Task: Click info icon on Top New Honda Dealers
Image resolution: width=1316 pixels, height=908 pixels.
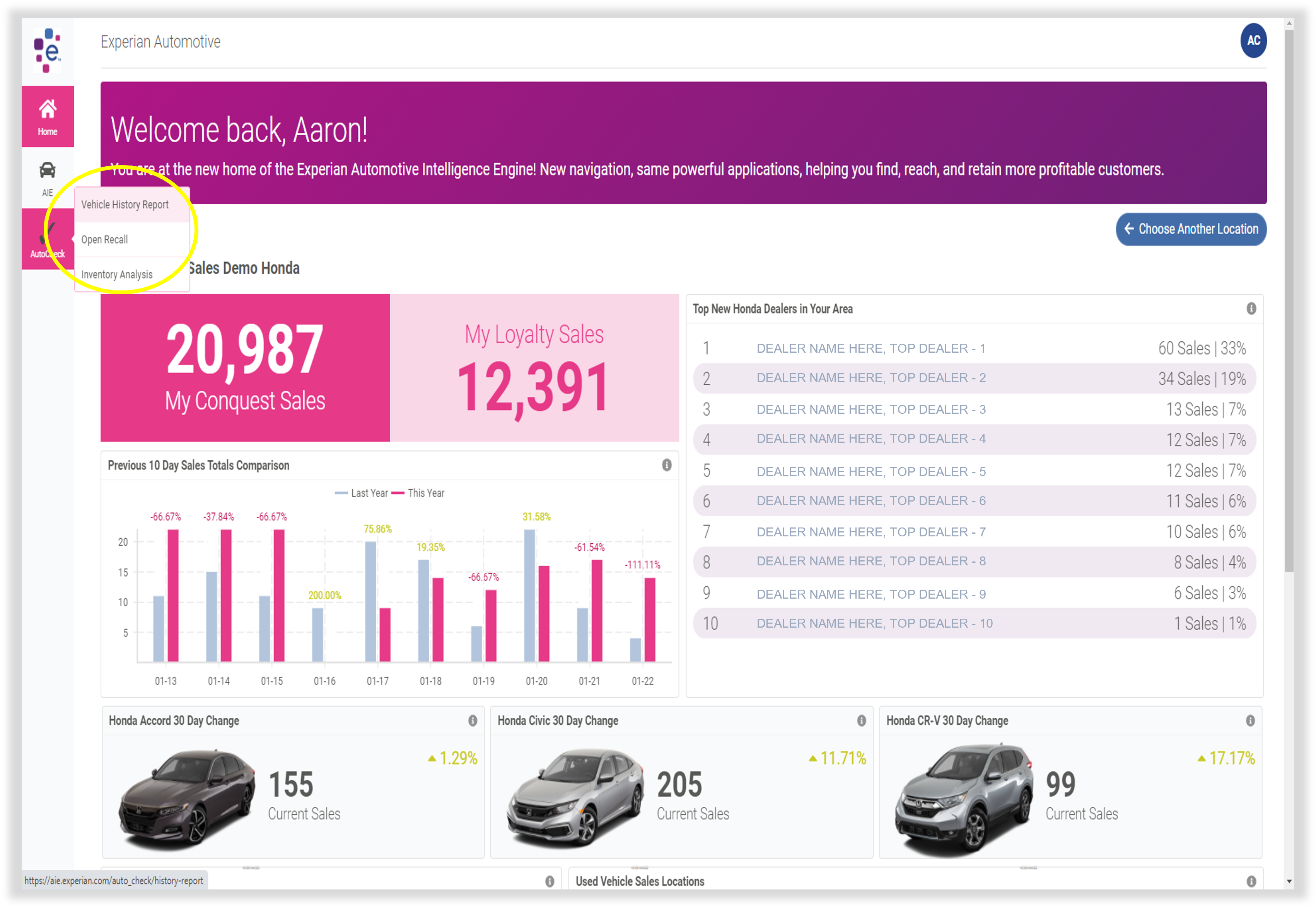Action: point(1251,308)
